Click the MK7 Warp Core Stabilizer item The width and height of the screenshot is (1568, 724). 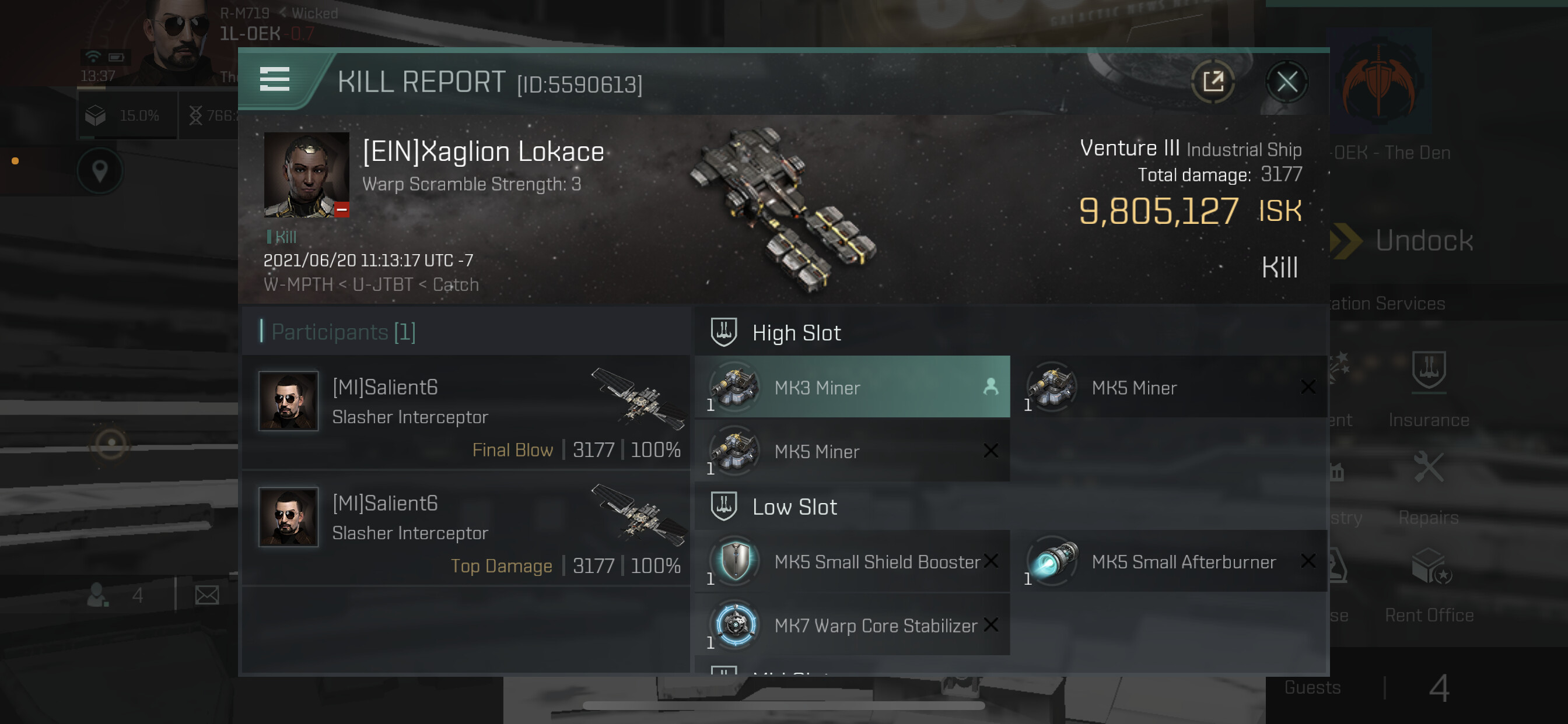click(x=852, y=624)
